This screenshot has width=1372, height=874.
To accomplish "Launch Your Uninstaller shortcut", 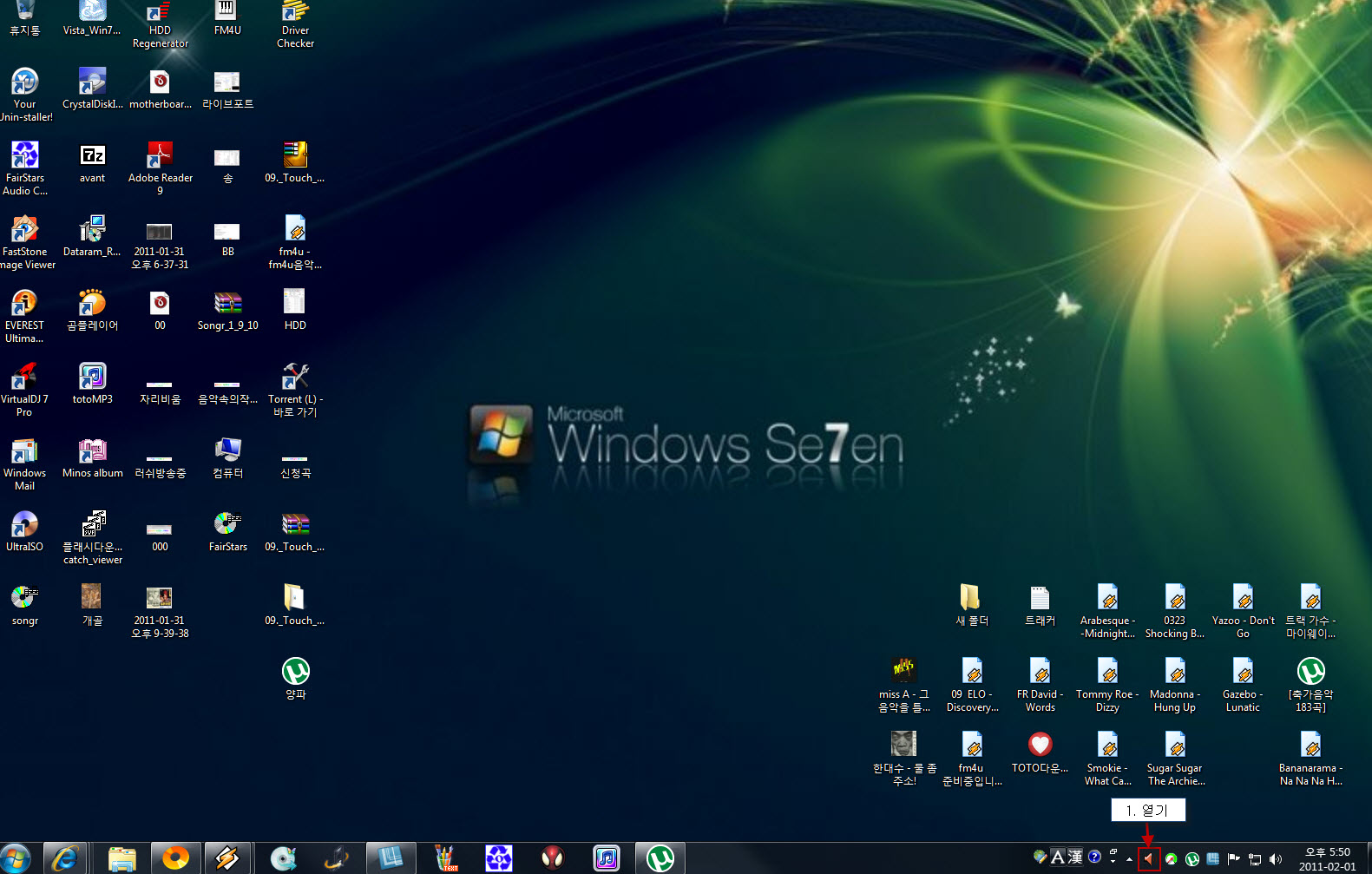I will [x=25, y=95].
